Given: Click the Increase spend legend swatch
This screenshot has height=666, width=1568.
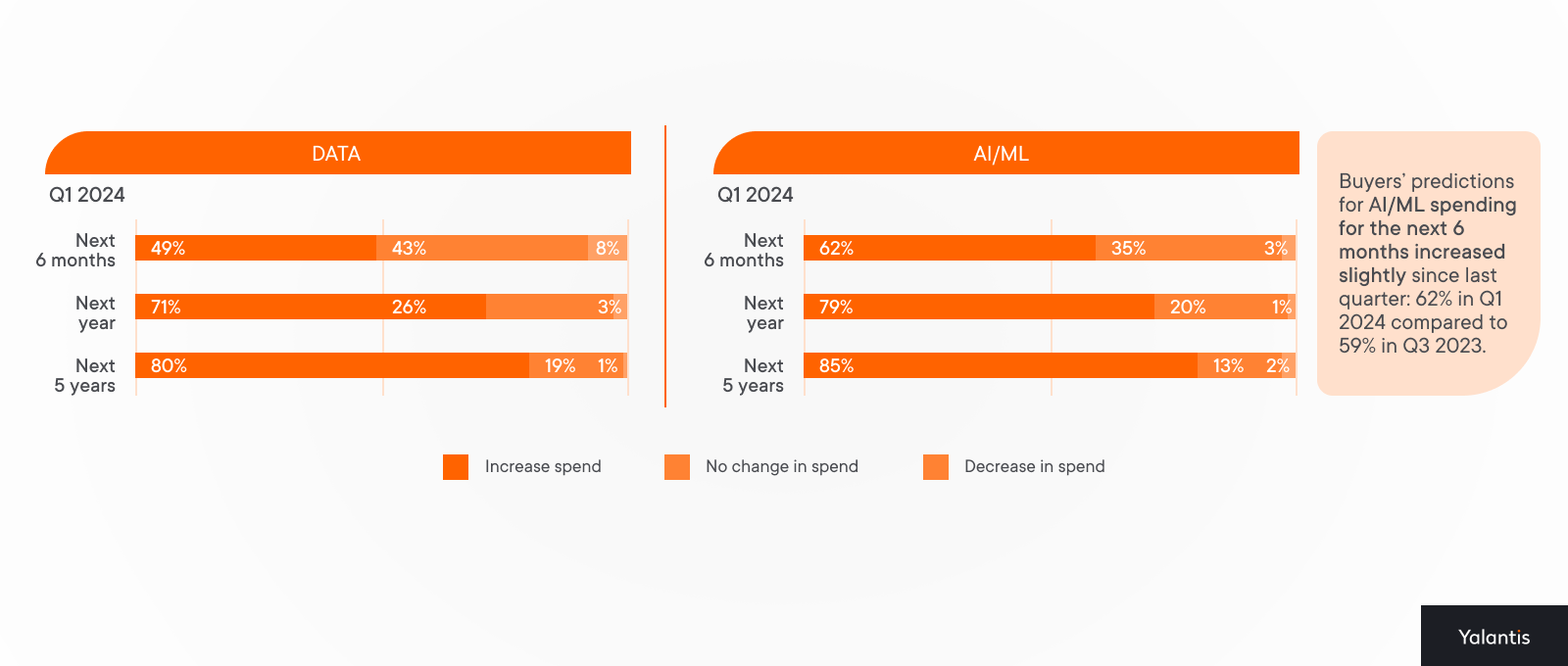Looking at the screenshot, I should coord(456,467).
